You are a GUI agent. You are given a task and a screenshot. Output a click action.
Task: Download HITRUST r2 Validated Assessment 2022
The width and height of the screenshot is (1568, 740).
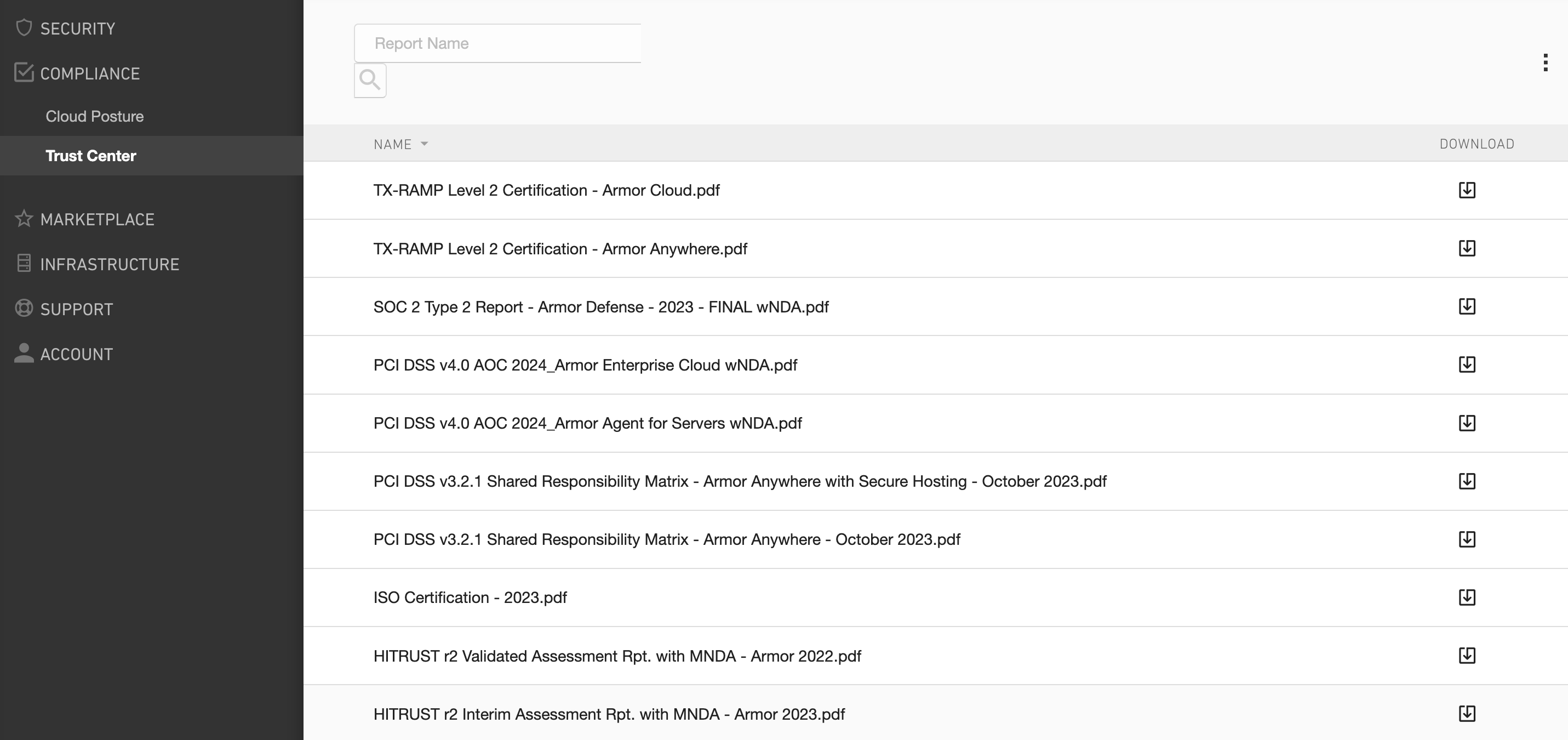[1466, 656]
